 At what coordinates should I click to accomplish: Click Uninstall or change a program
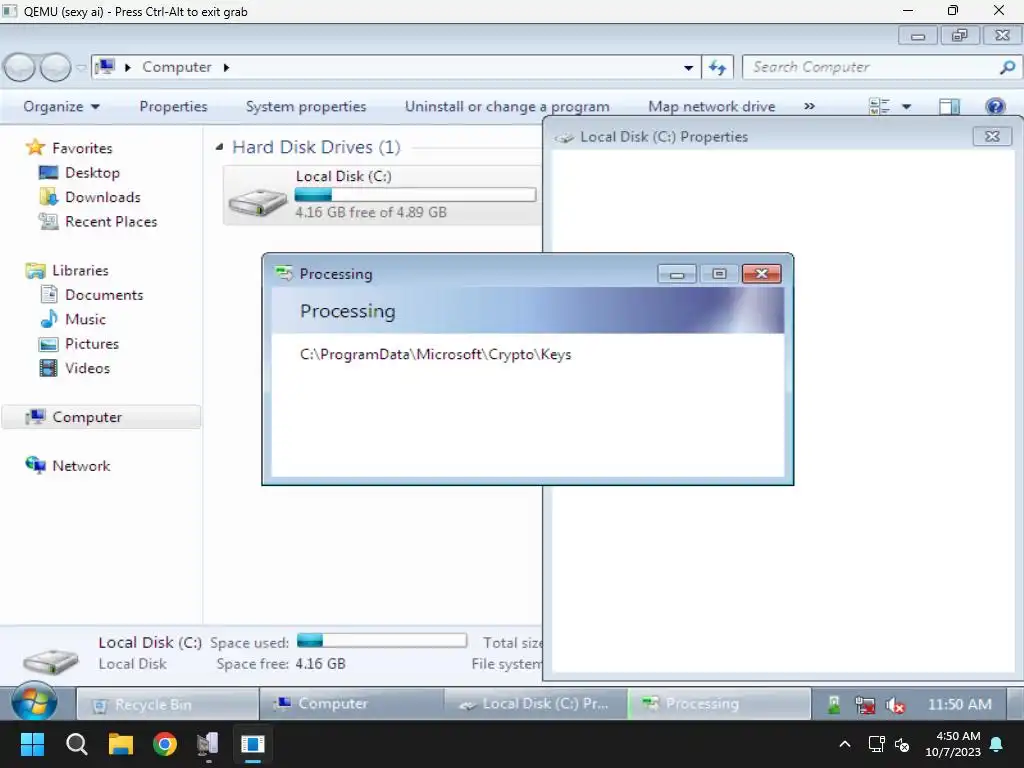pos(507,106)
